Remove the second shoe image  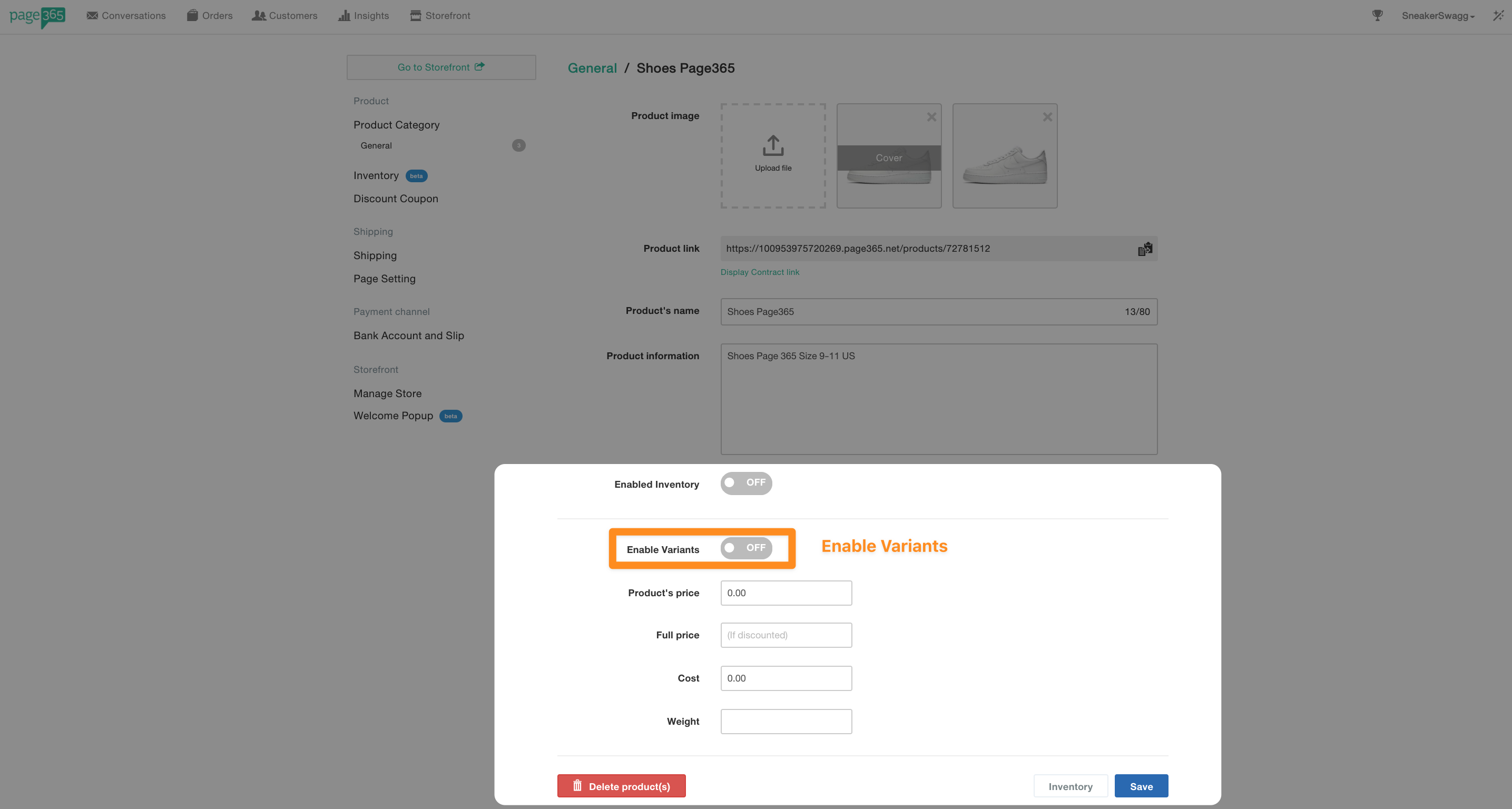(x=1046, y=117)
